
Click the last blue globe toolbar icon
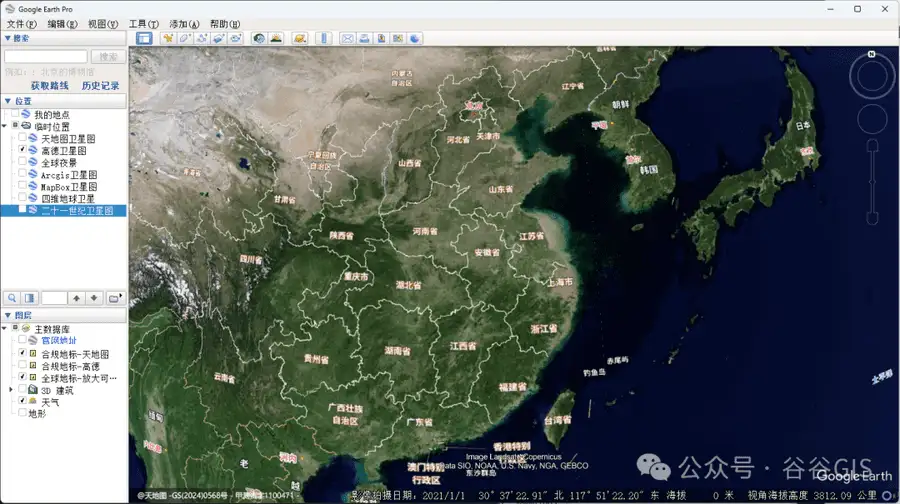(415, 38)
